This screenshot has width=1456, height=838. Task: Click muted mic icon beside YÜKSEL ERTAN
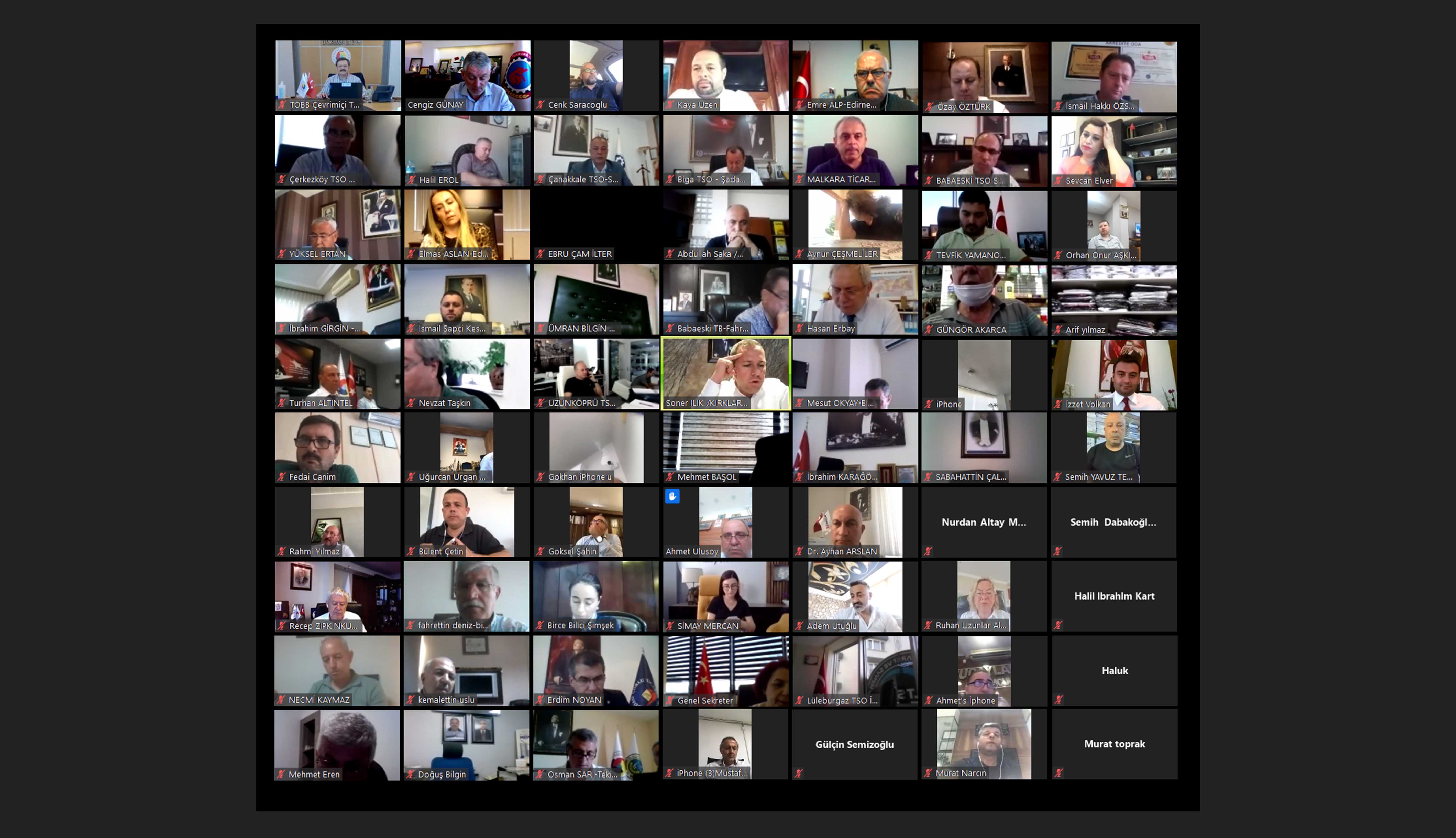pos(282,254)
